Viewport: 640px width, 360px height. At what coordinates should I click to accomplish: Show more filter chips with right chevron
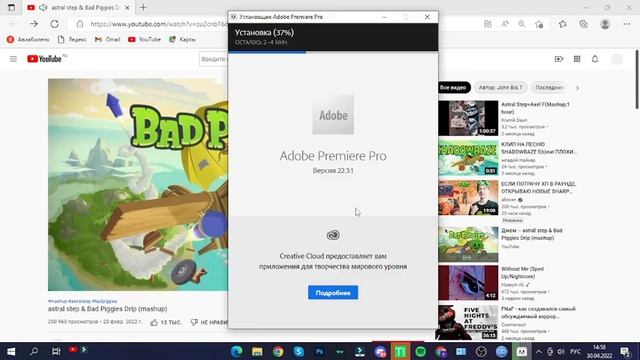(x=577, y=88)
